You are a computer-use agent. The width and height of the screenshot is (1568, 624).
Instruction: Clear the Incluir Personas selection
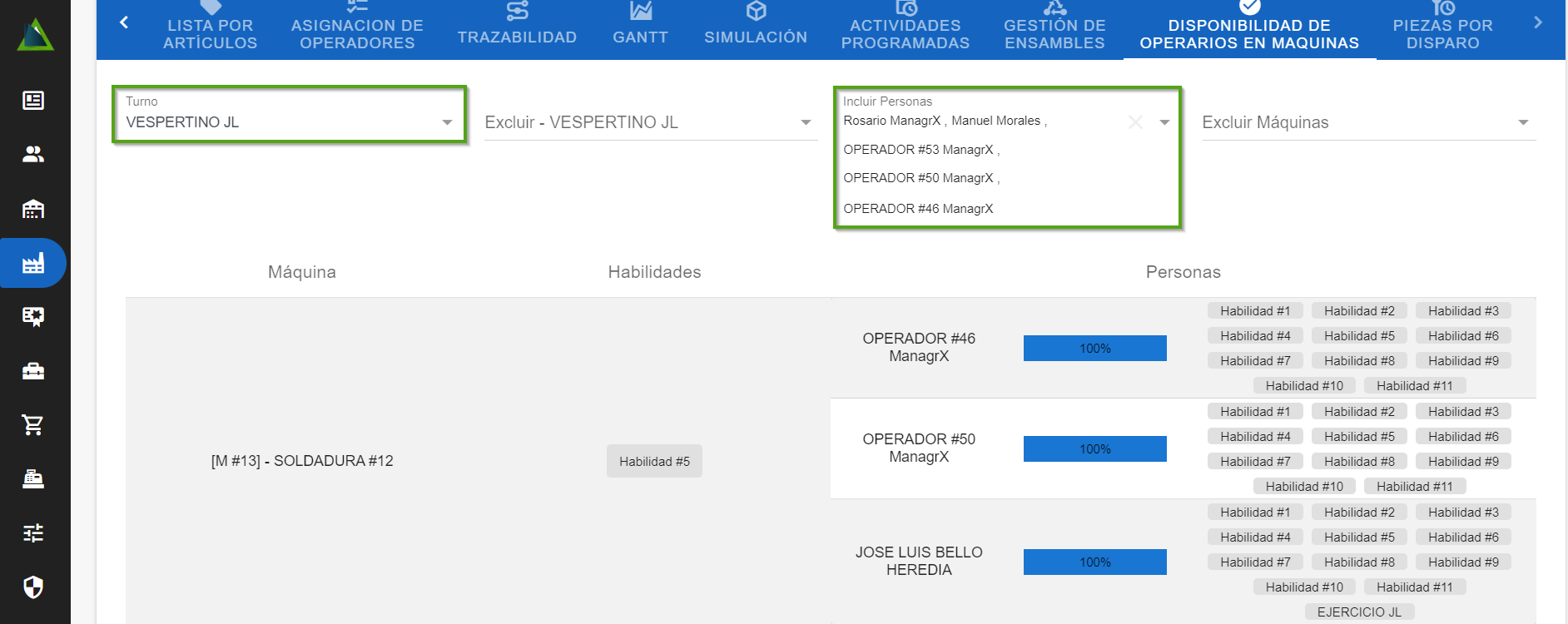1135,122
